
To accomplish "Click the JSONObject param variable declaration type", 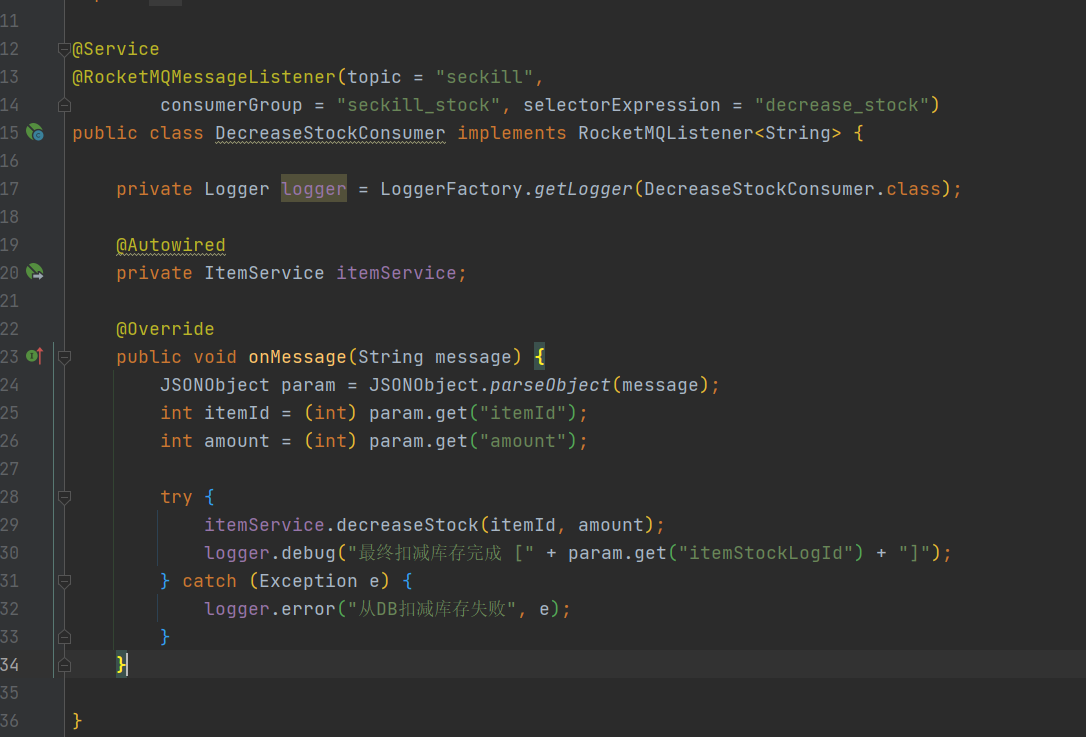I will point(215,385).
